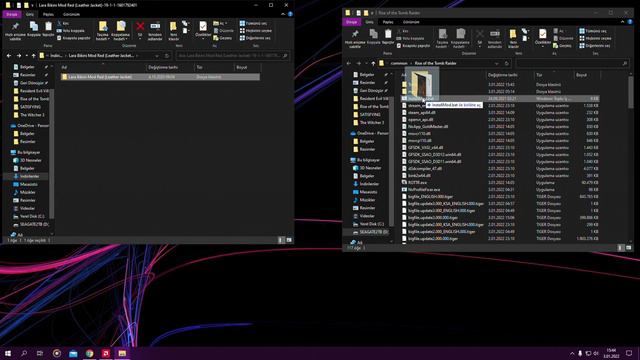The height and width of the screenshot is (360, 640).
Task: Click back arrow in left window navigation
Action: 9,56
